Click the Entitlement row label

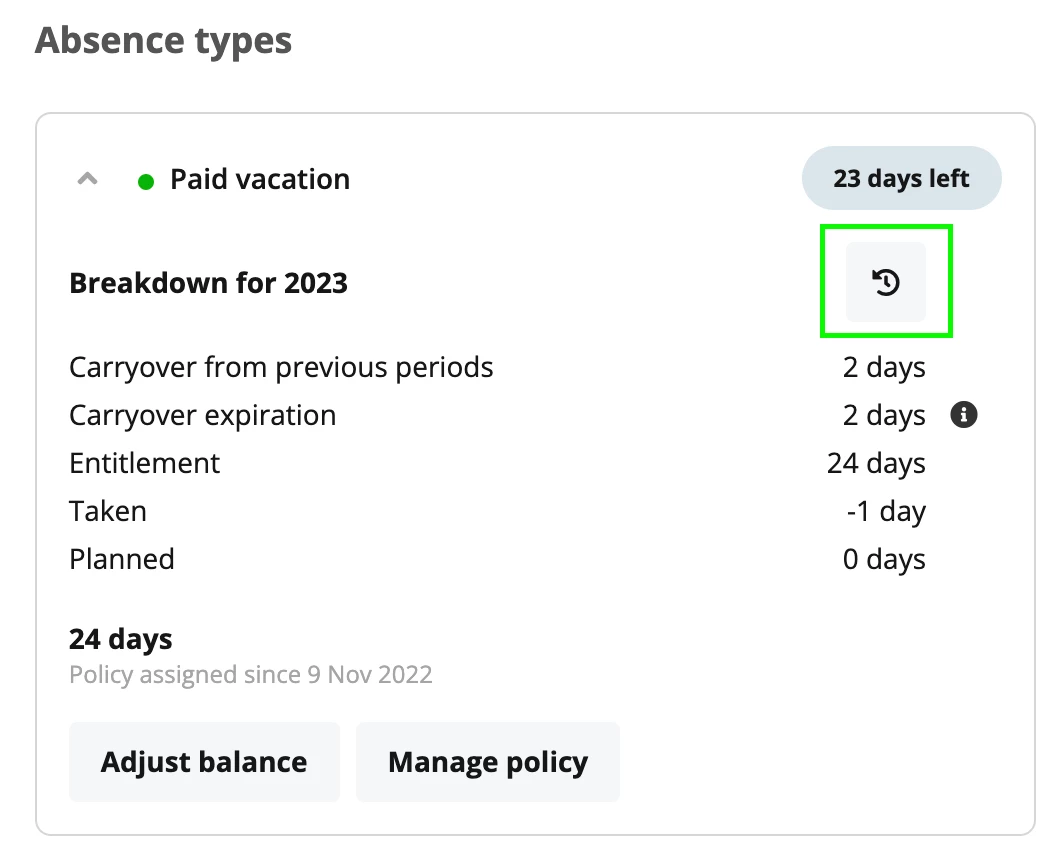point(144,463)
